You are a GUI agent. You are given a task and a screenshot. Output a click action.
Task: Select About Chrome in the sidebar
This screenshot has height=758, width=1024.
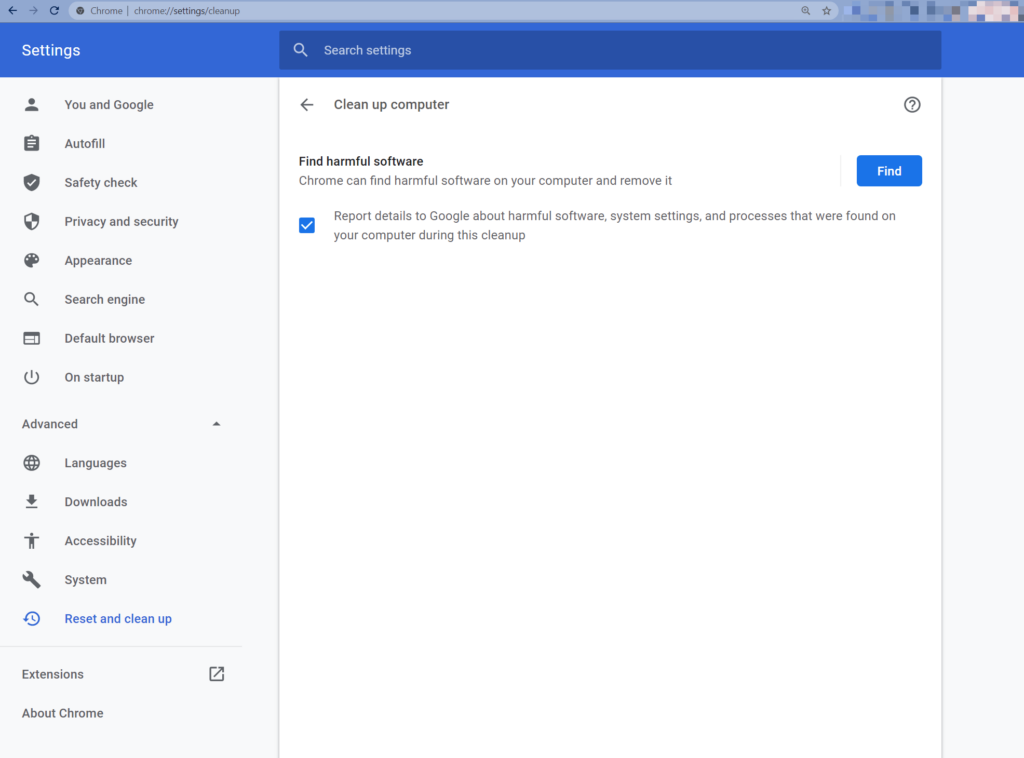(x=62, y=712)
